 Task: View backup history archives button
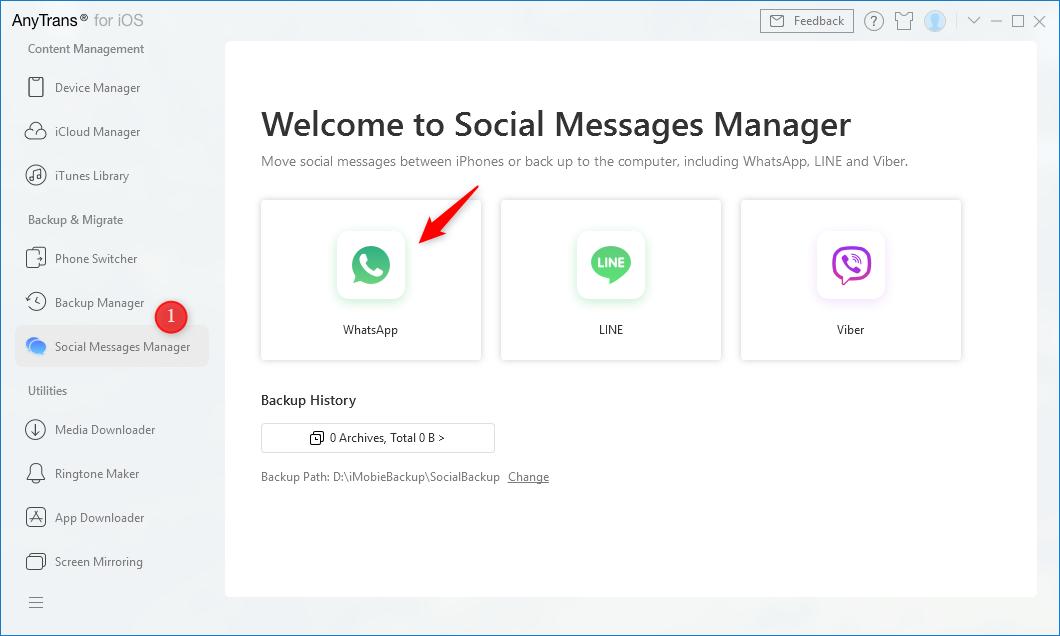click(378, 438)
